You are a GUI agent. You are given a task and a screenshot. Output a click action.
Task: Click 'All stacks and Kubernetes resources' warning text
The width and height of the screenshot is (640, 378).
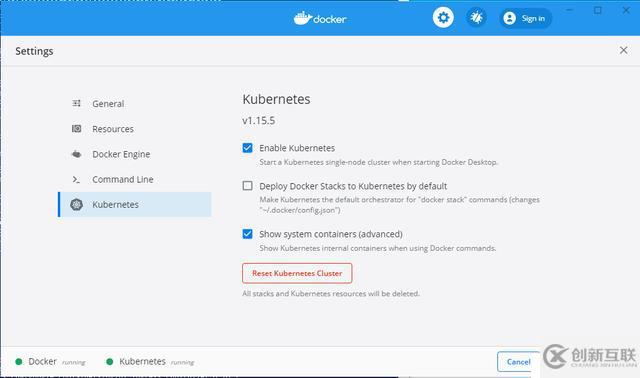click(331, 294)
